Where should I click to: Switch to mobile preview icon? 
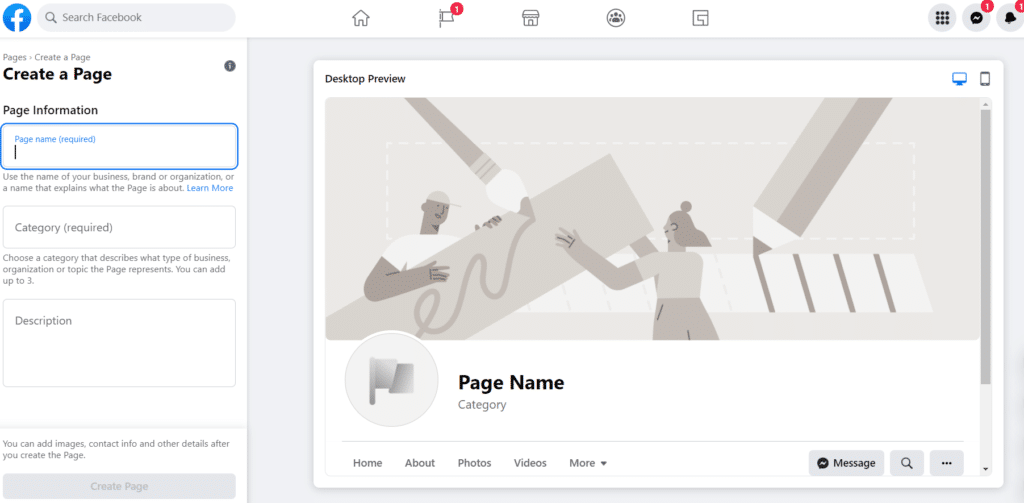pyautogui.click(x=985, y=79)
